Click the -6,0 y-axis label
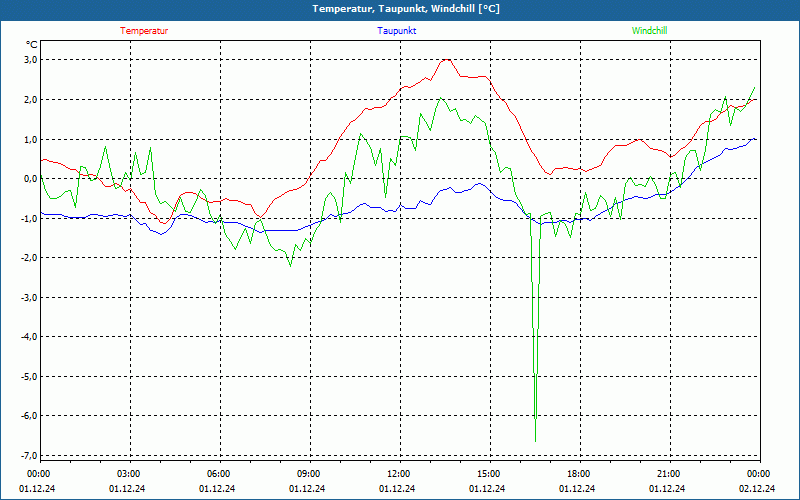This screenshot has height=500, width=800. tap(30, 416)
